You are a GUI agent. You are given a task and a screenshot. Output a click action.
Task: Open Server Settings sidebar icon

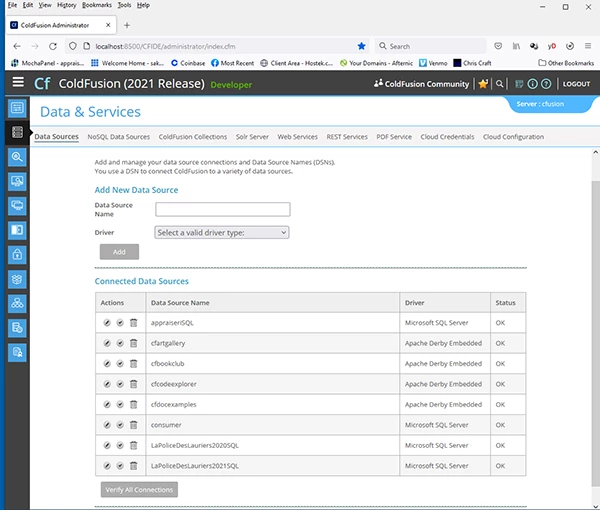pos(17,108)
